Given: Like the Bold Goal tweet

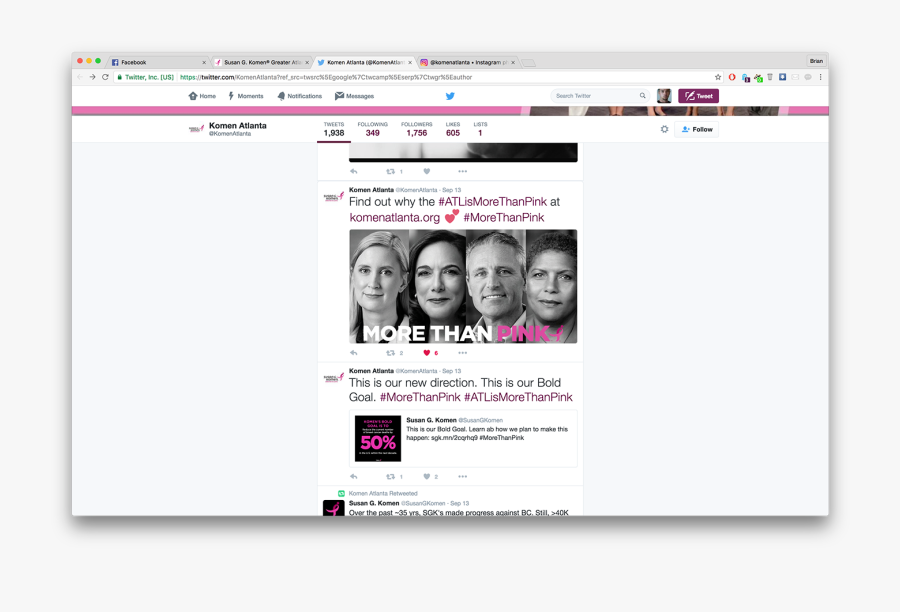Looking at the screenshot, I should coord(427,477).
